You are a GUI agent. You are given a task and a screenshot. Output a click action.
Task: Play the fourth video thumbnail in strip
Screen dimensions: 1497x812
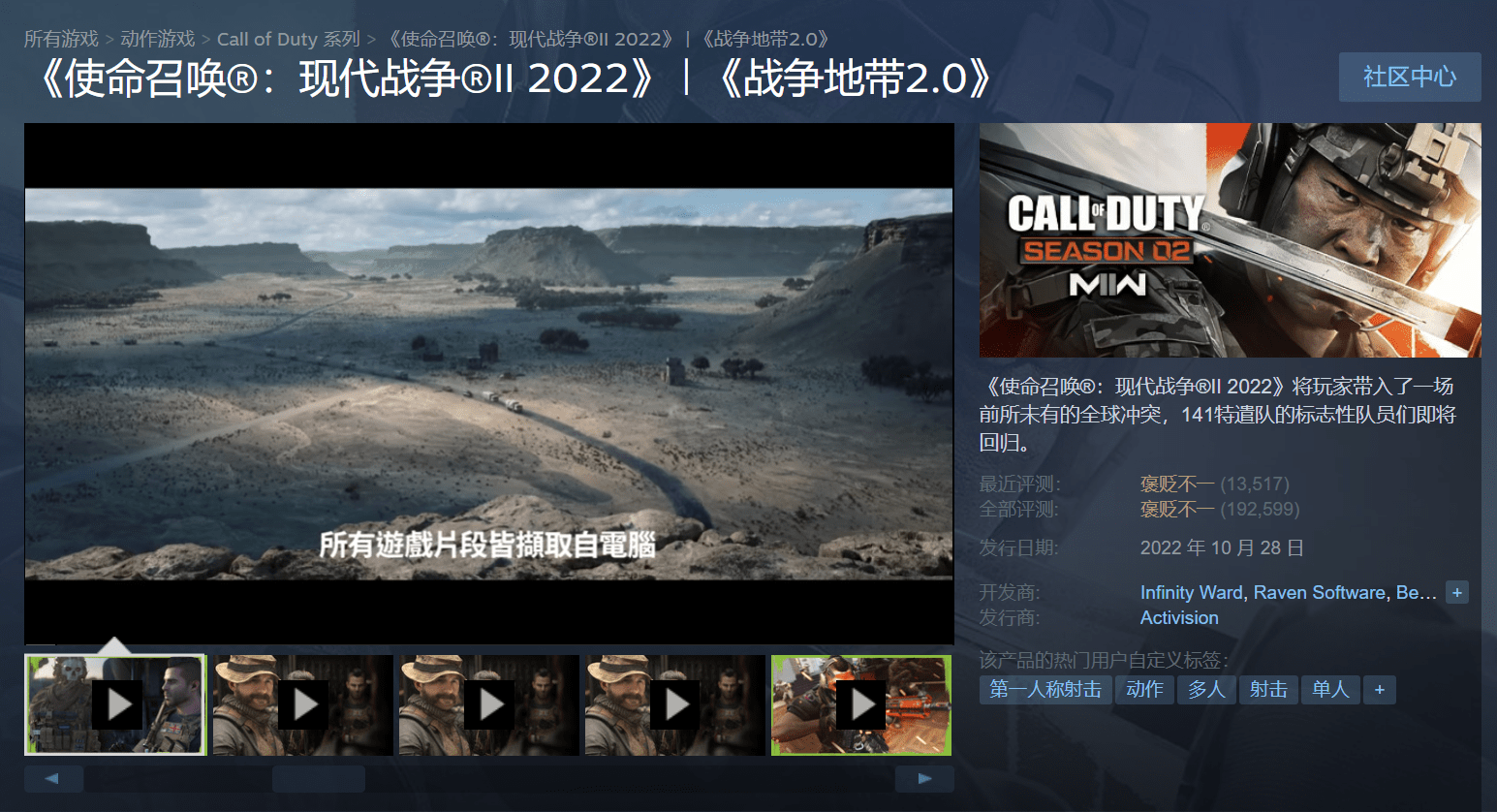click(x=675, y=705)
